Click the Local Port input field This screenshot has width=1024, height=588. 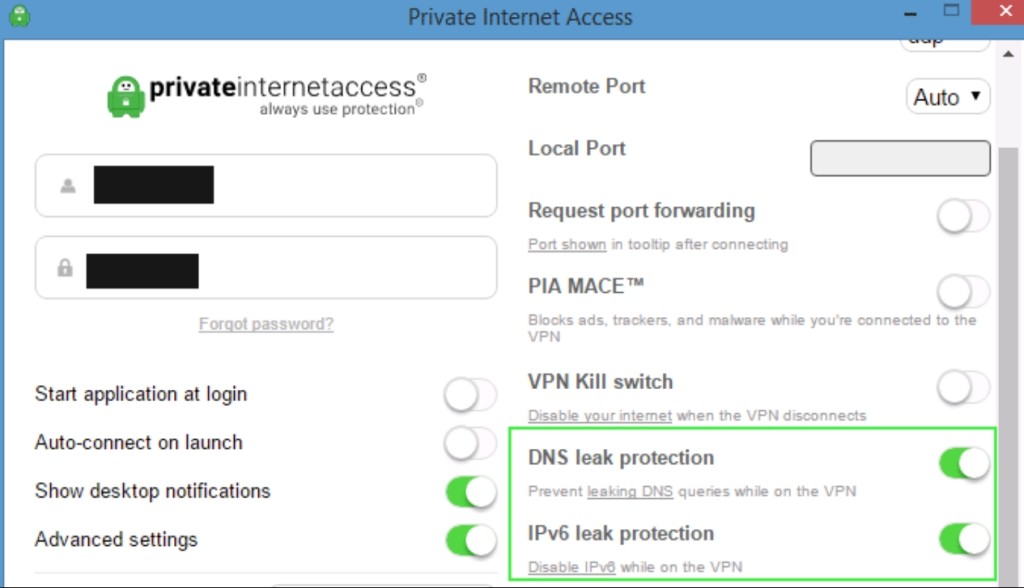coord(900,158)
